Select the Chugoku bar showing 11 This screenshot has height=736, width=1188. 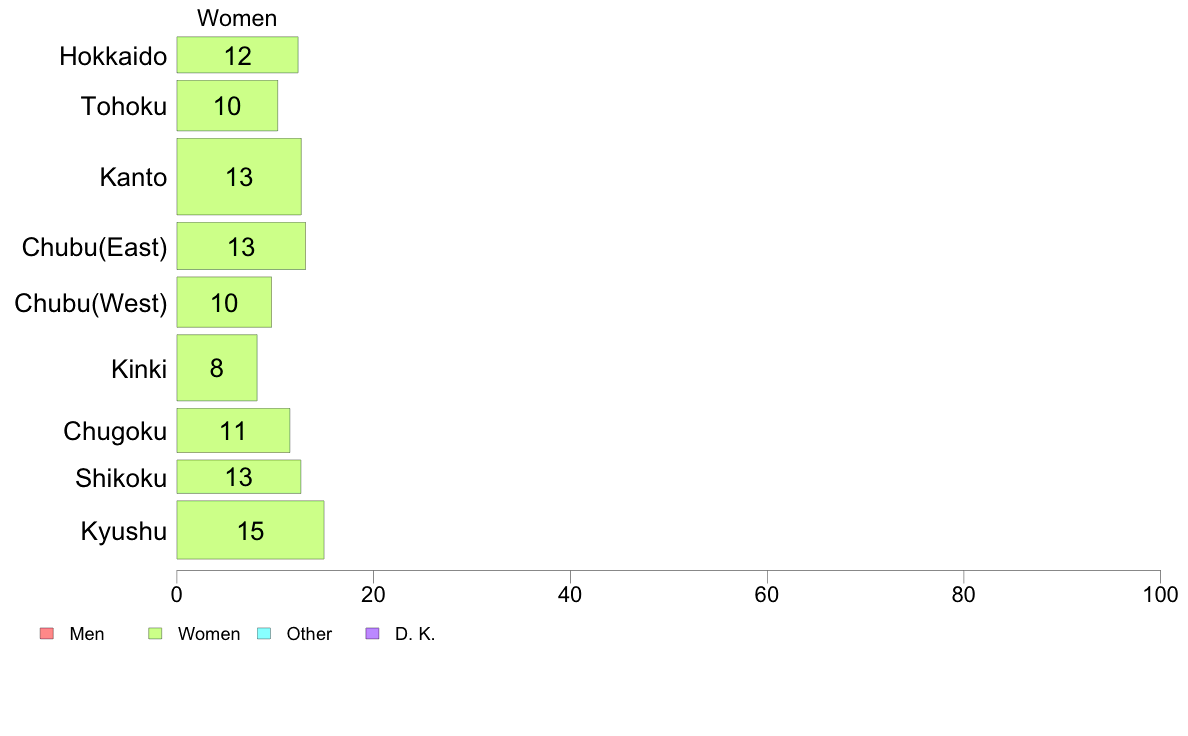233,431
